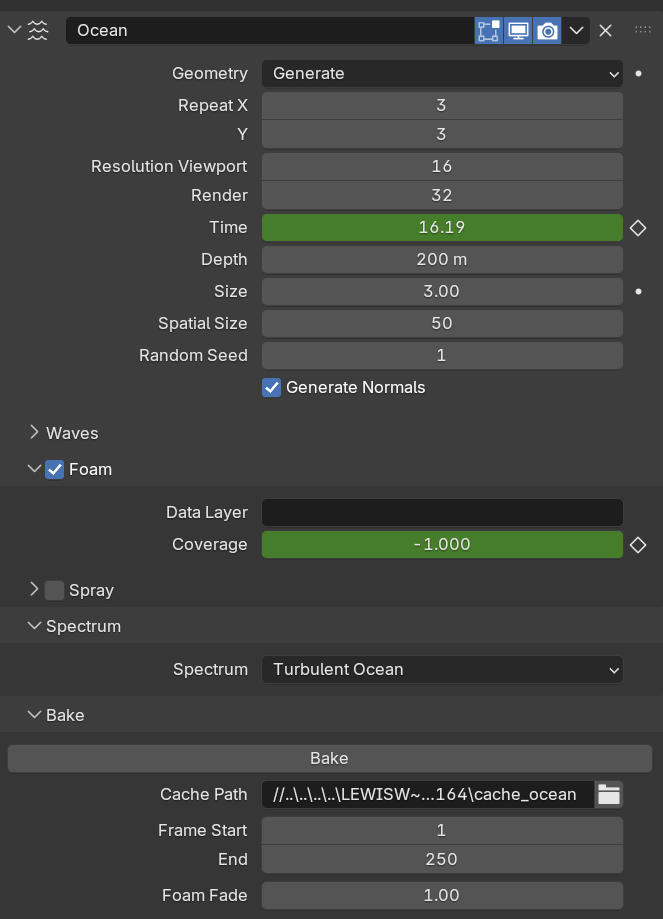Expand the Spray subpanel arrow
Screen dimensions: 663x919
pyautogui.click(x=34, y=590)
